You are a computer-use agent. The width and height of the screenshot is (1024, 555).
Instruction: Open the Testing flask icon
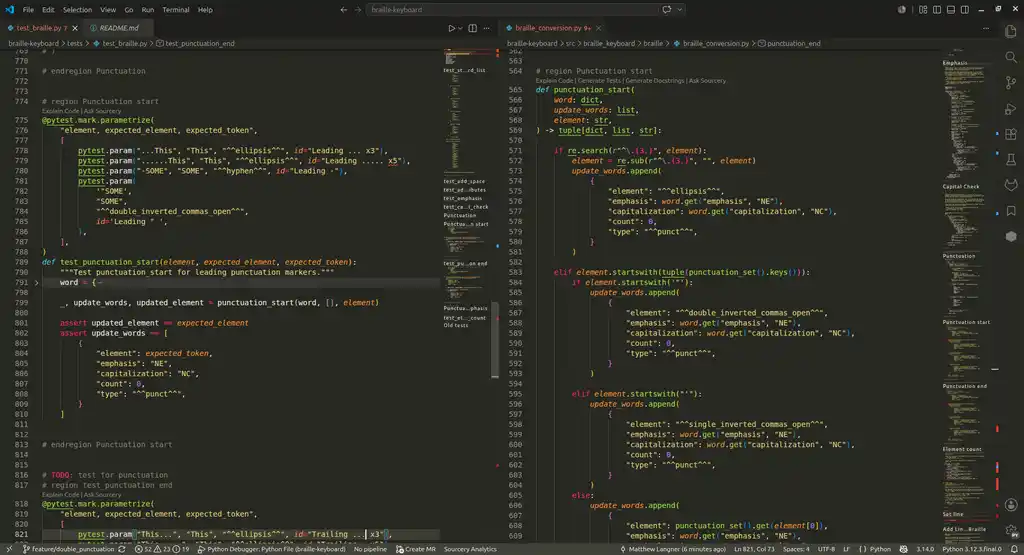pyautogui.click(x=1011, y=160)
